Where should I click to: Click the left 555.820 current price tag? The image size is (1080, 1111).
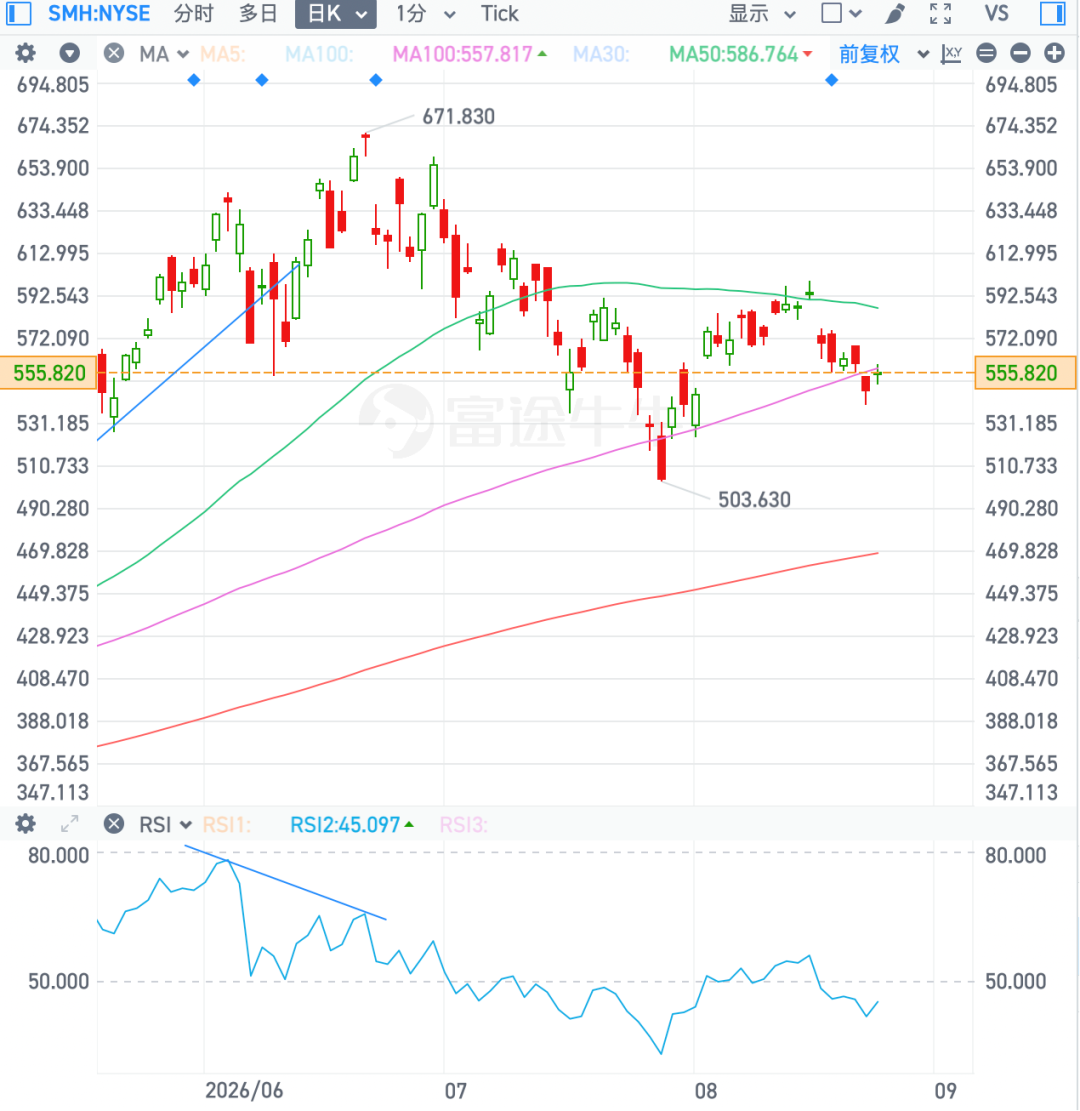pos(49,373)
